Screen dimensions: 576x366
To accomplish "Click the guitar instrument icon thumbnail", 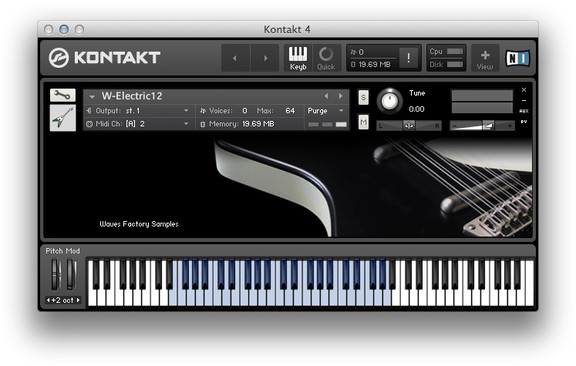I will coord(62,118).
